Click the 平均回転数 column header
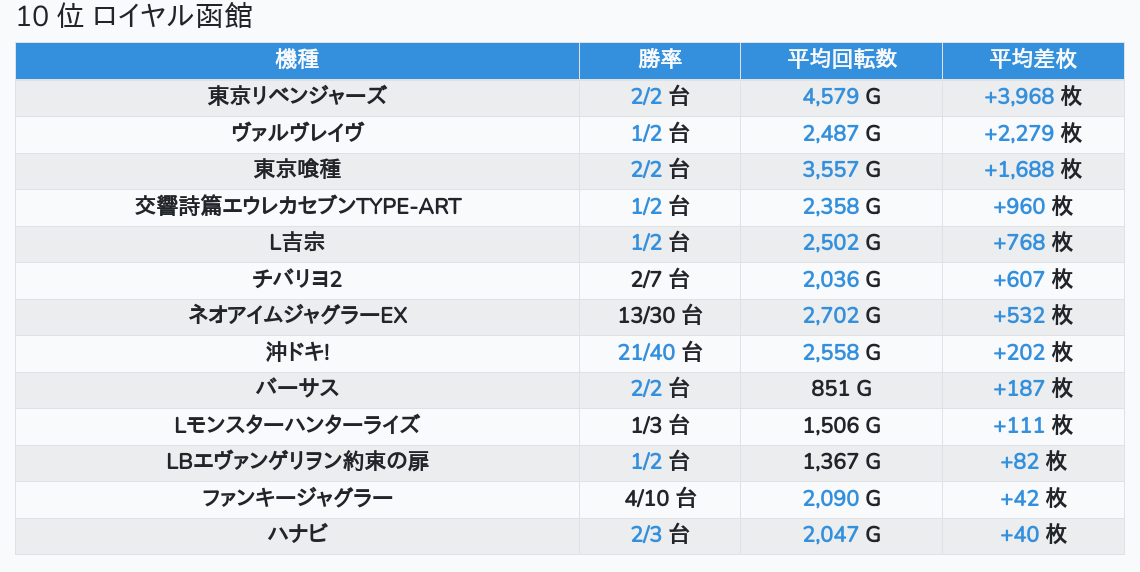 841,60
